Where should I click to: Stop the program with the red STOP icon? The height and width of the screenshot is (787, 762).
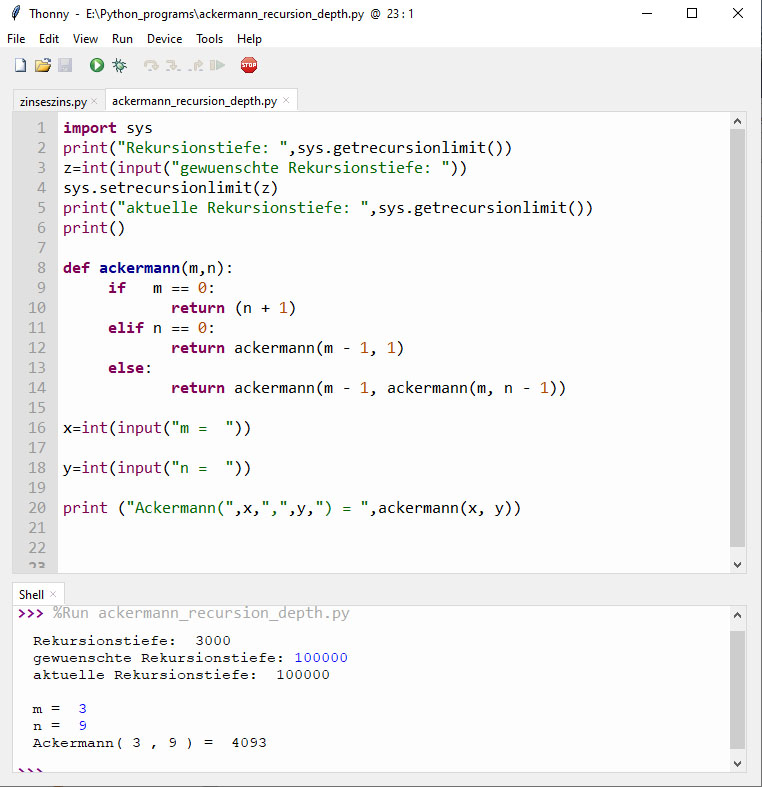click(249, 65)
